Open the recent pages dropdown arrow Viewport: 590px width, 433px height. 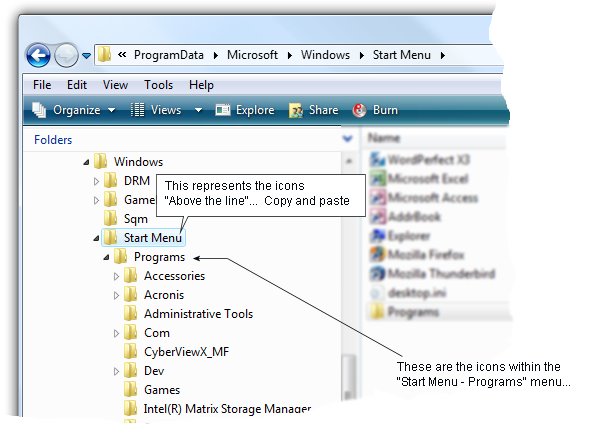tap(87, 56)
